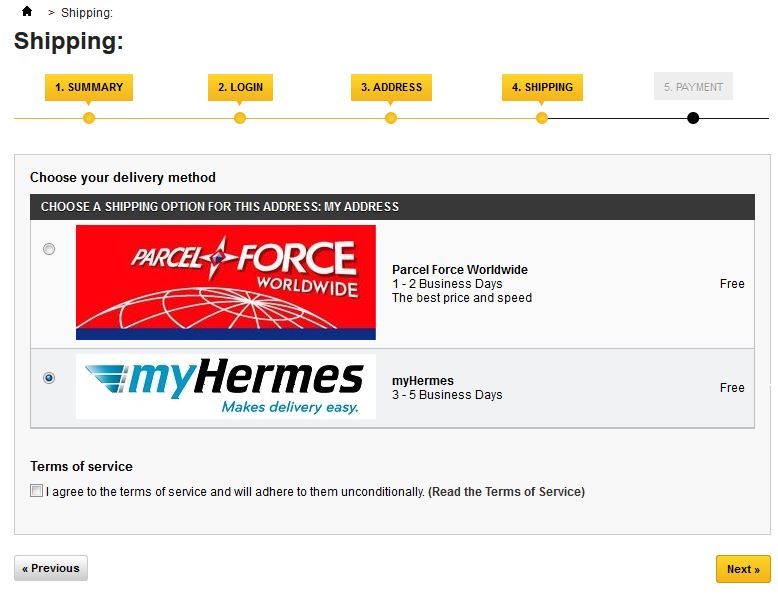Click the 'Parcel Force Worldwide' carrier name

tap(460, 270)
